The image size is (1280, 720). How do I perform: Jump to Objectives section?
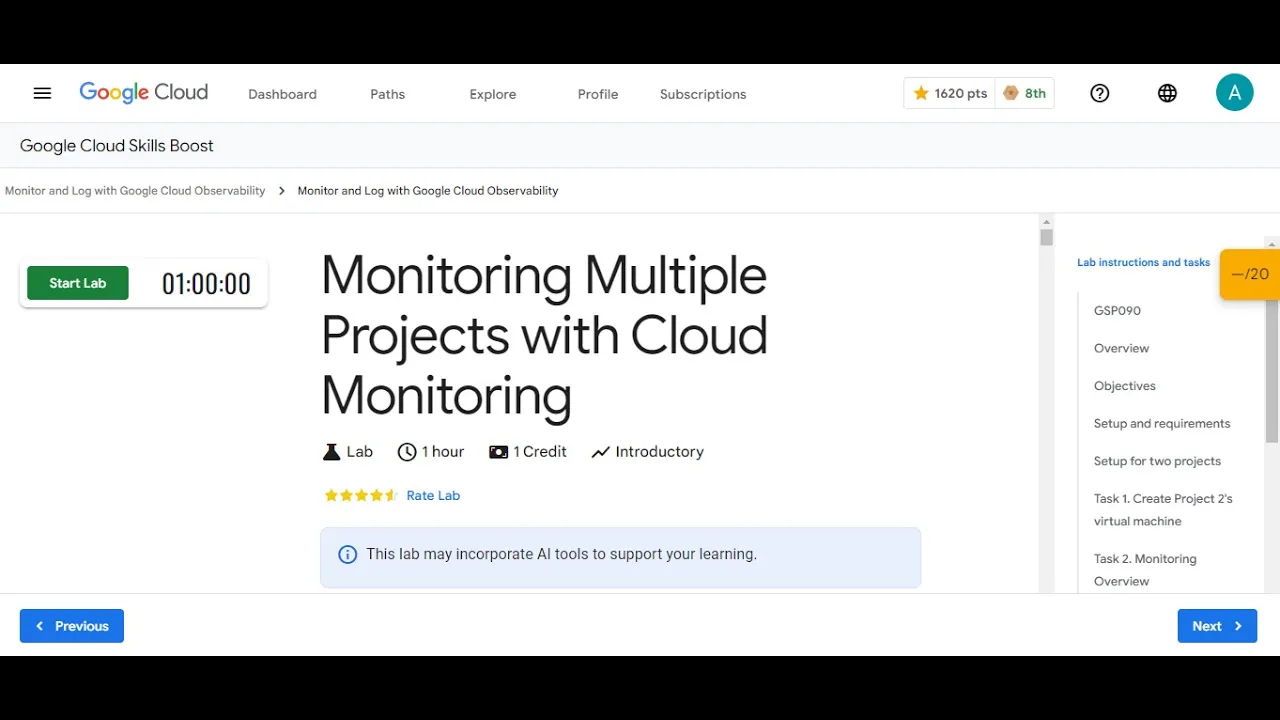tap(1124, 386)
